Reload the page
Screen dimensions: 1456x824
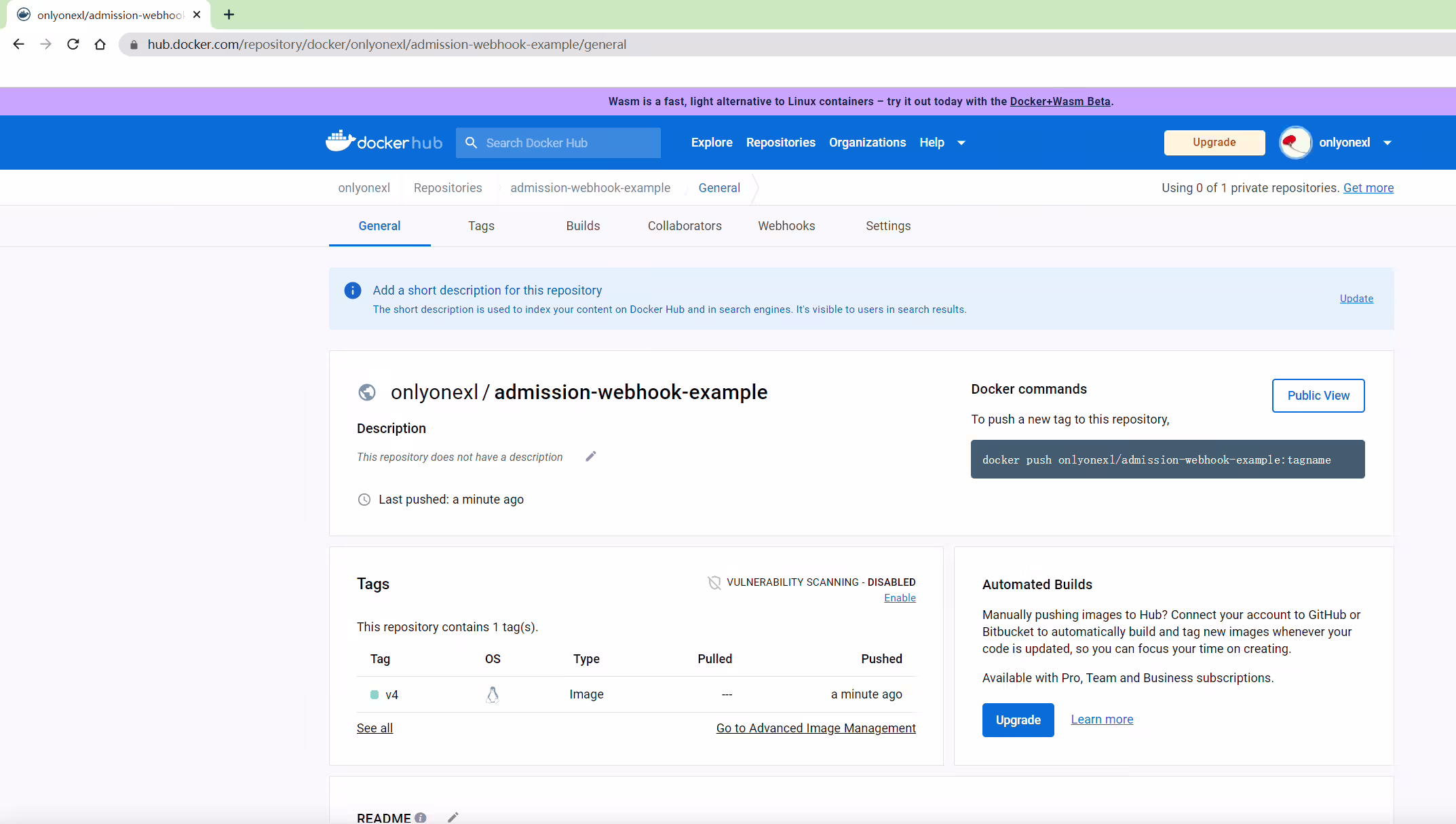(x=73, y=44)
